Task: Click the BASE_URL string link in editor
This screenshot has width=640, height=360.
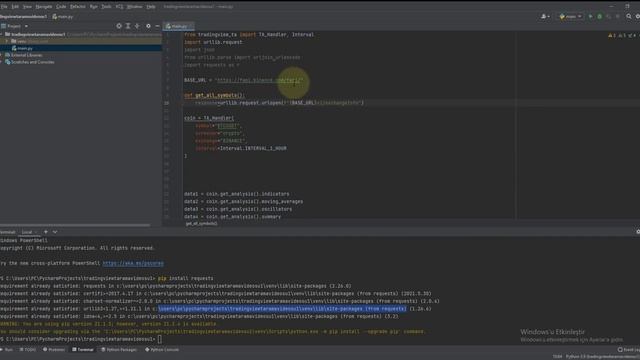Action: pyautogui.click(x=260, y=80)
